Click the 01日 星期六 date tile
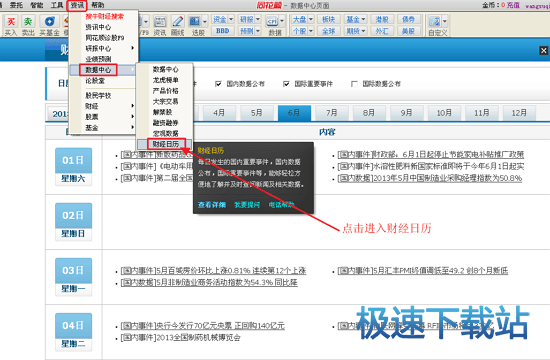 coord(73,167)
